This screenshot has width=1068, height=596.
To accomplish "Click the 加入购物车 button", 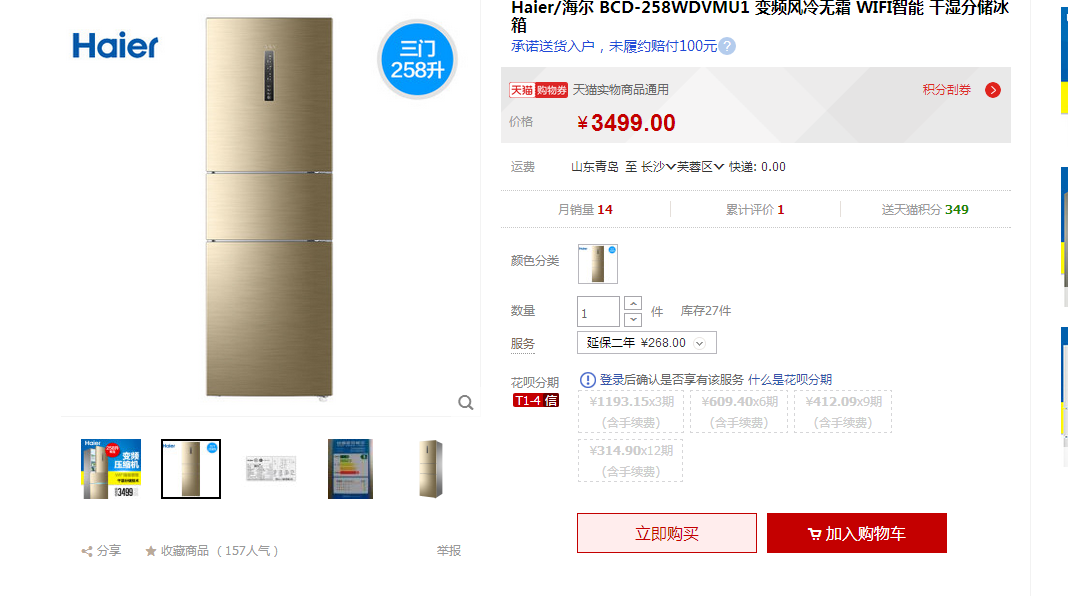I will (x=857, y=533).
